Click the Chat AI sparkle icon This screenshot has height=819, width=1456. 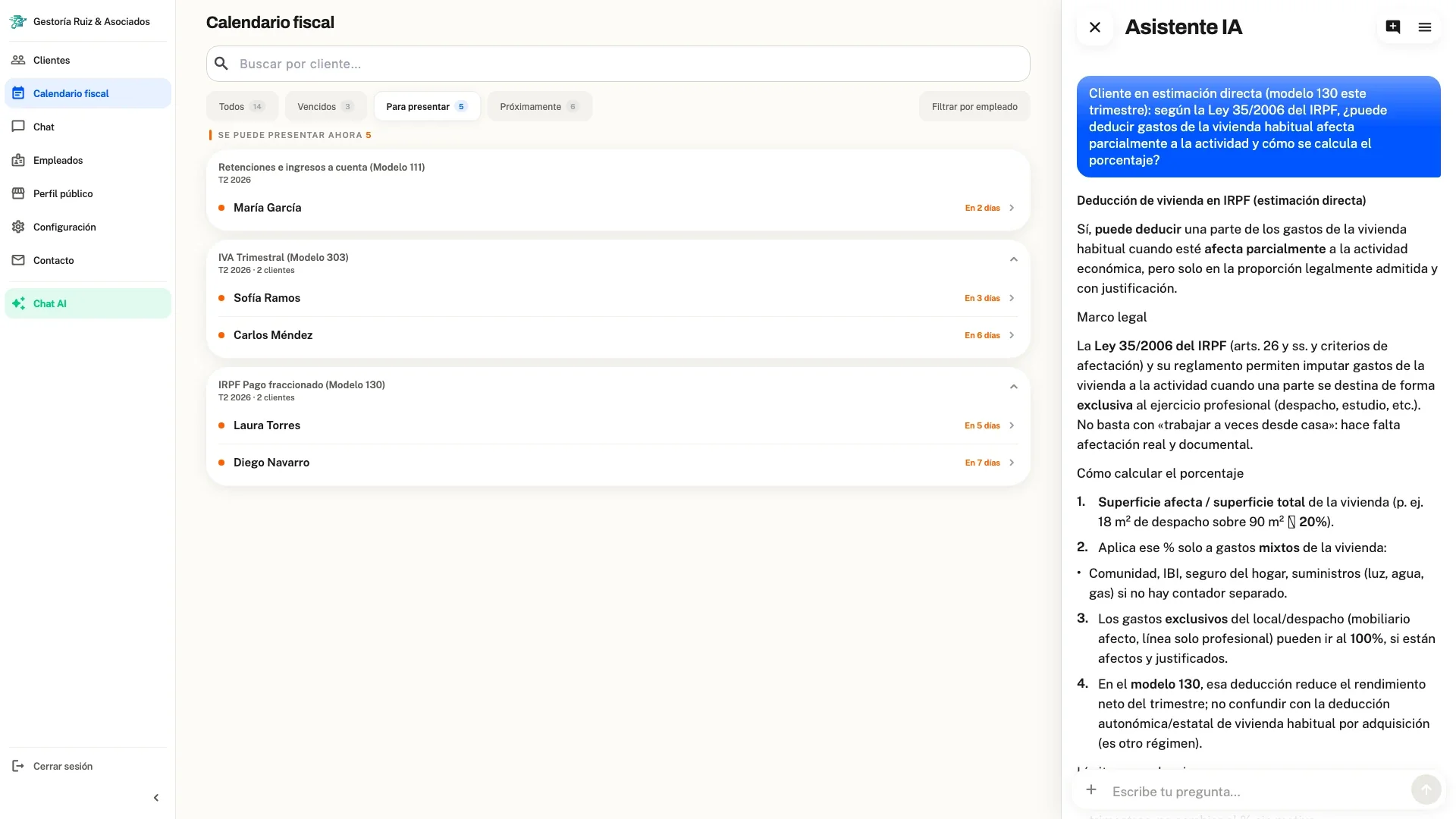tap(18, 303)
